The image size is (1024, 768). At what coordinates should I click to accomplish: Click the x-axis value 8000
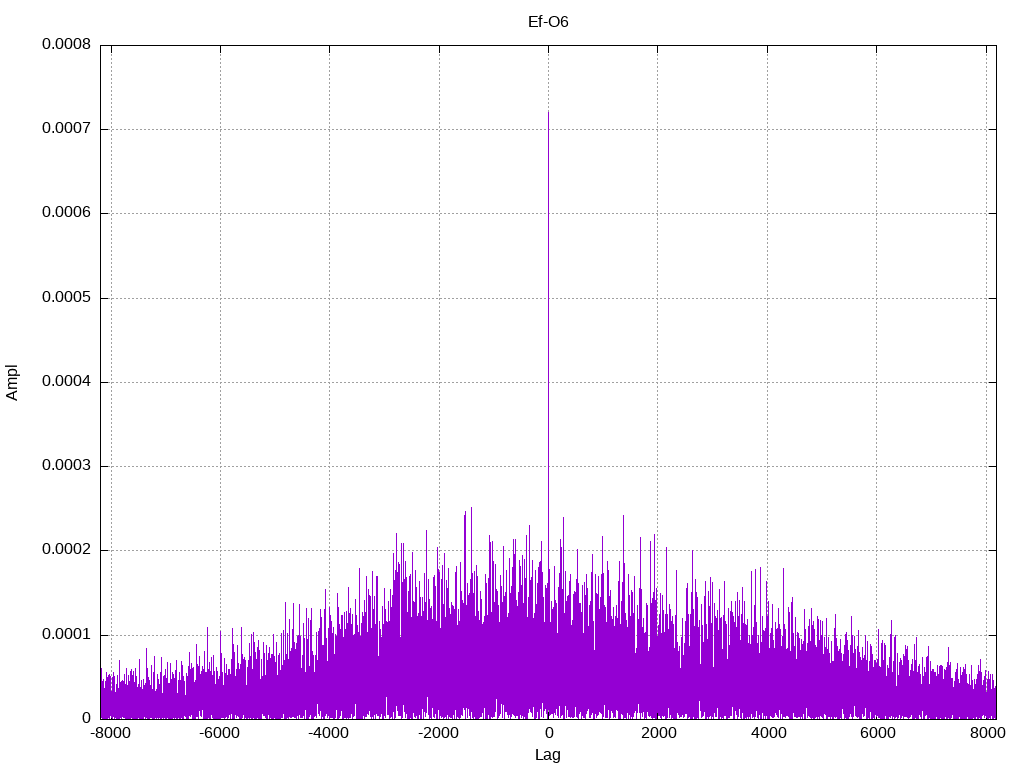986,734
